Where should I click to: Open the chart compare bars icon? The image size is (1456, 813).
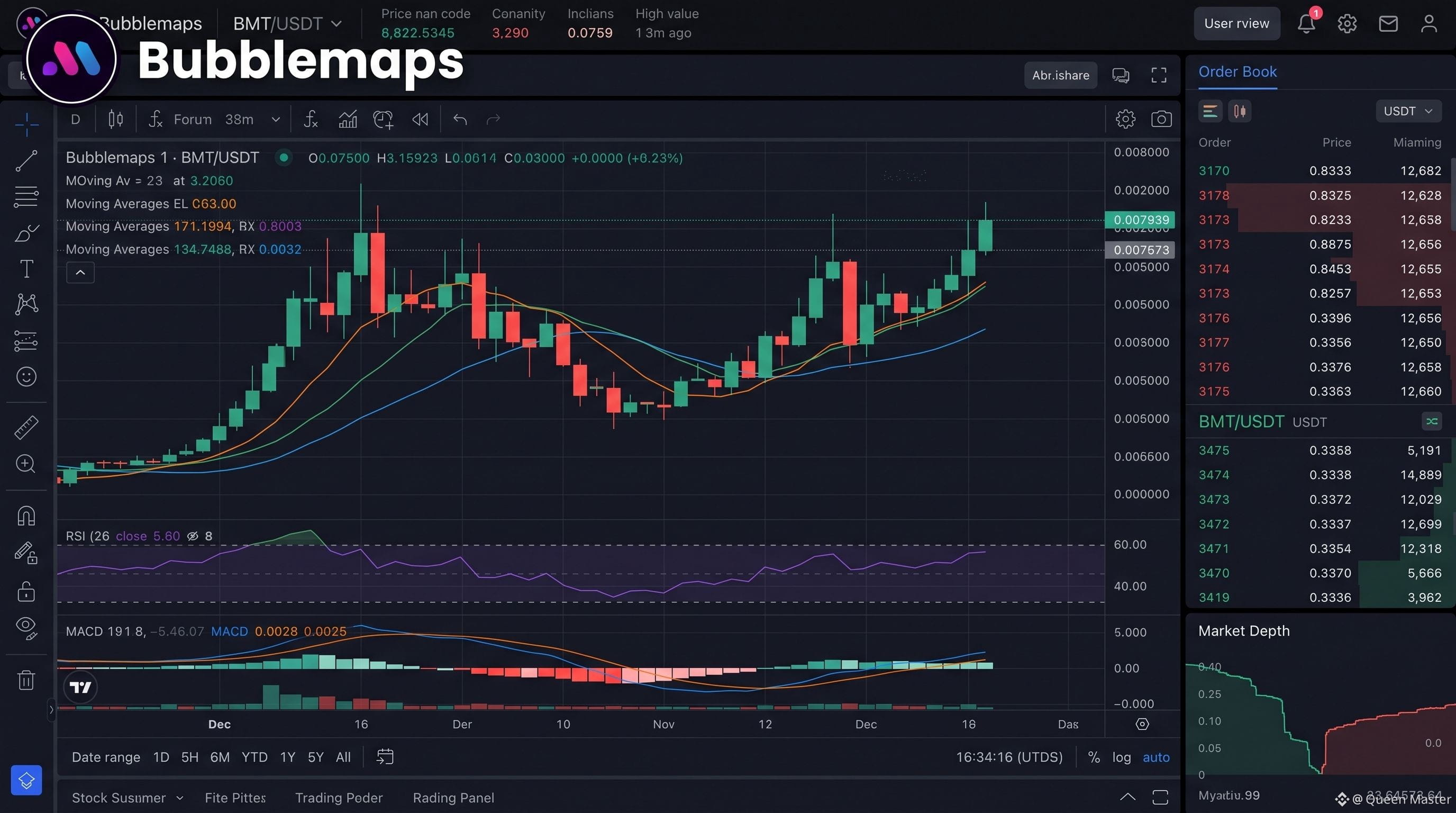pyautogui.click(x=348, y=119)
